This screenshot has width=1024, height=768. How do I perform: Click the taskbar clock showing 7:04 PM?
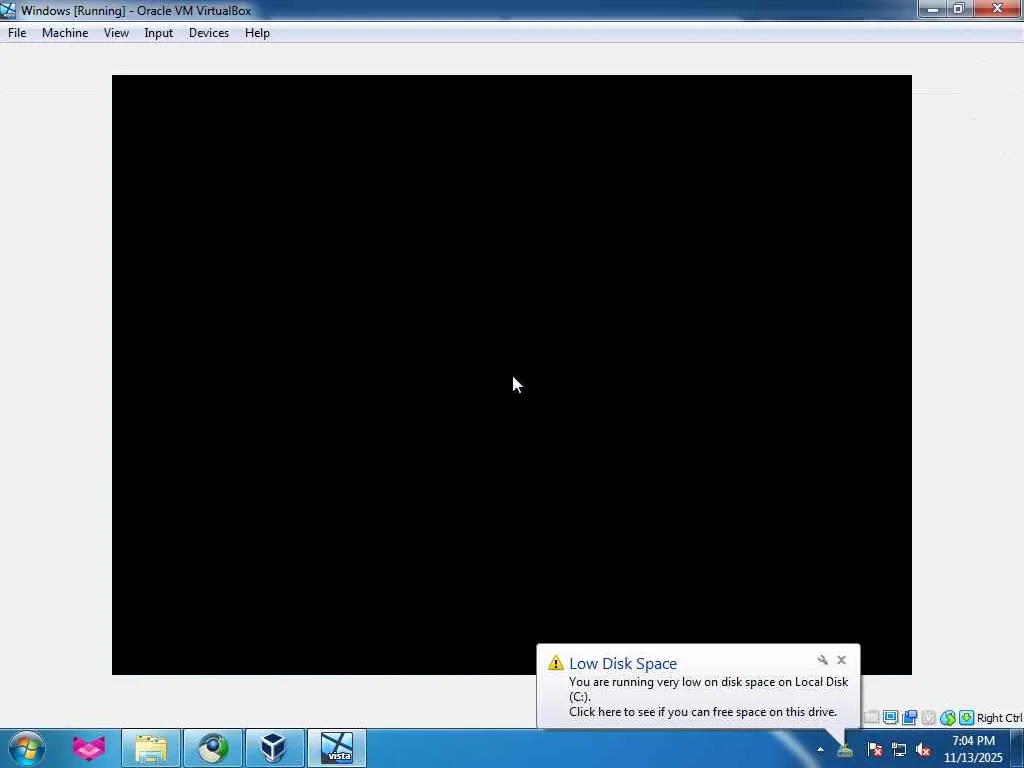[973, 749]
